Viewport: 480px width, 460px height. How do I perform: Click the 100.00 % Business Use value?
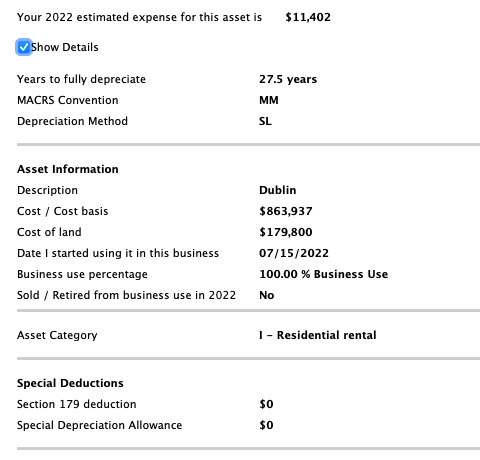point(324,274)
